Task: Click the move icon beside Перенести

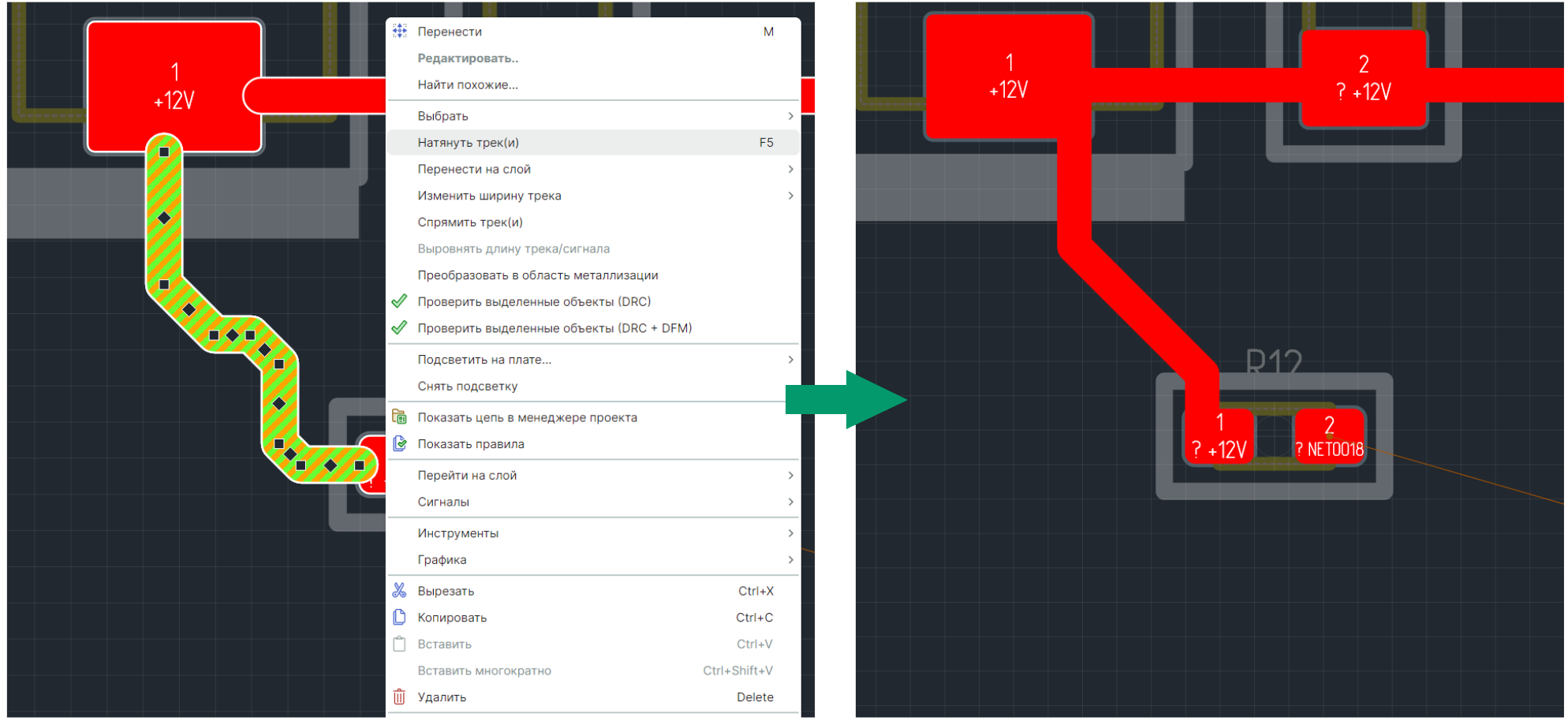Action: [400, 31]
